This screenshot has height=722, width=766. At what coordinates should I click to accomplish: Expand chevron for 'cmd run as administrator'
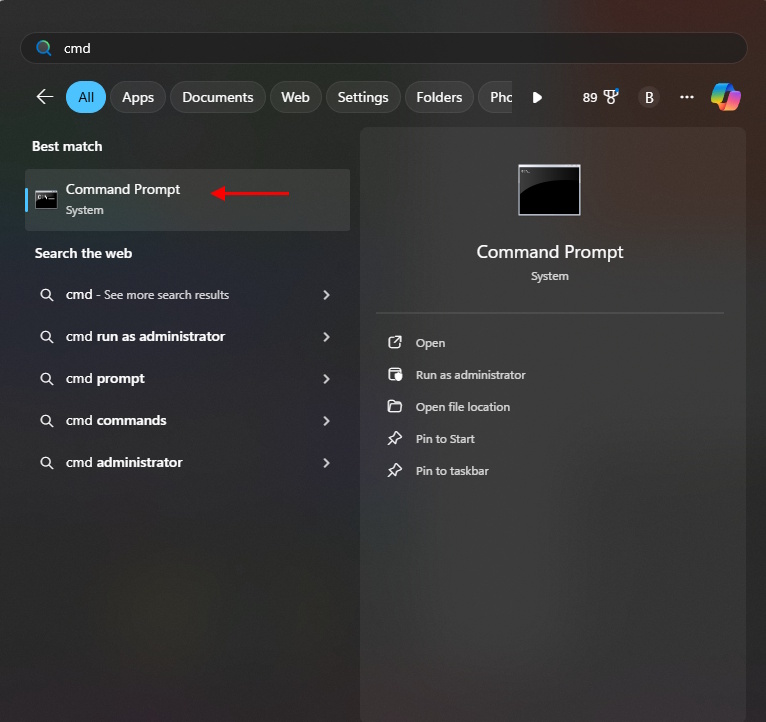point(326,337)
